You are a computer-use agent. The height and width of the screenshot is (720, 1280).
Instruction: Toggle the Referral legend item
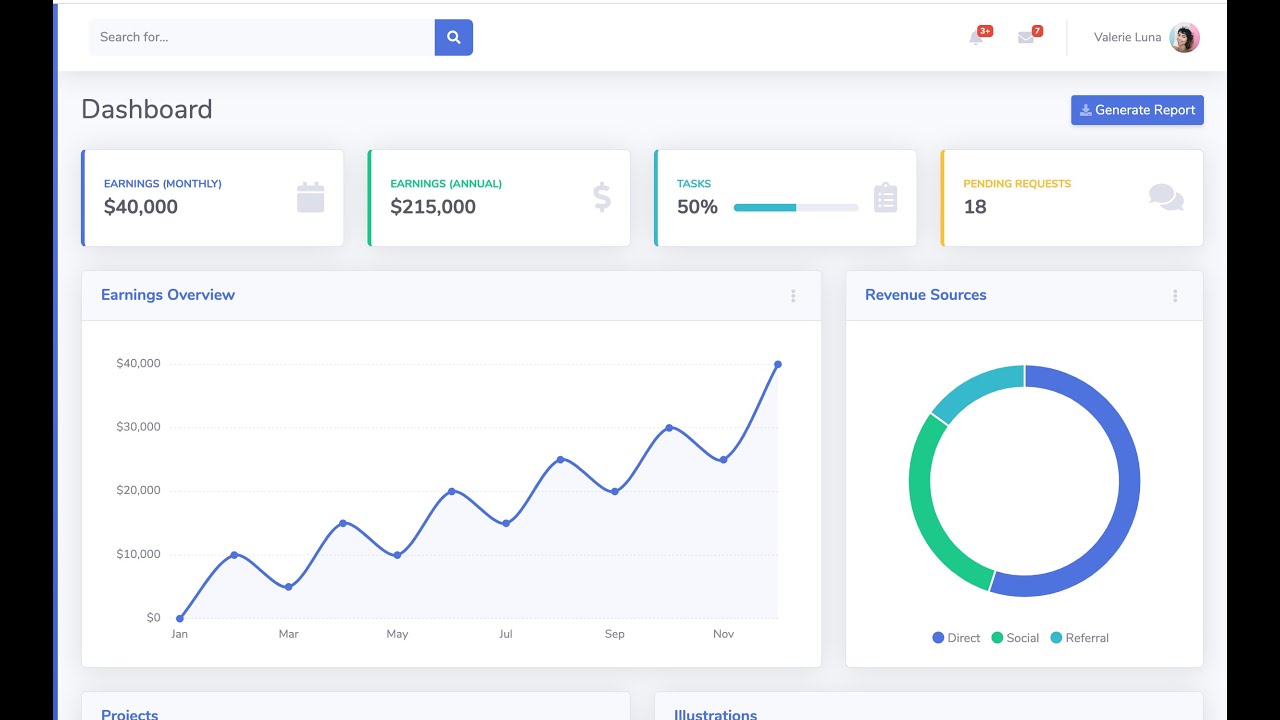pos(1079,638)
